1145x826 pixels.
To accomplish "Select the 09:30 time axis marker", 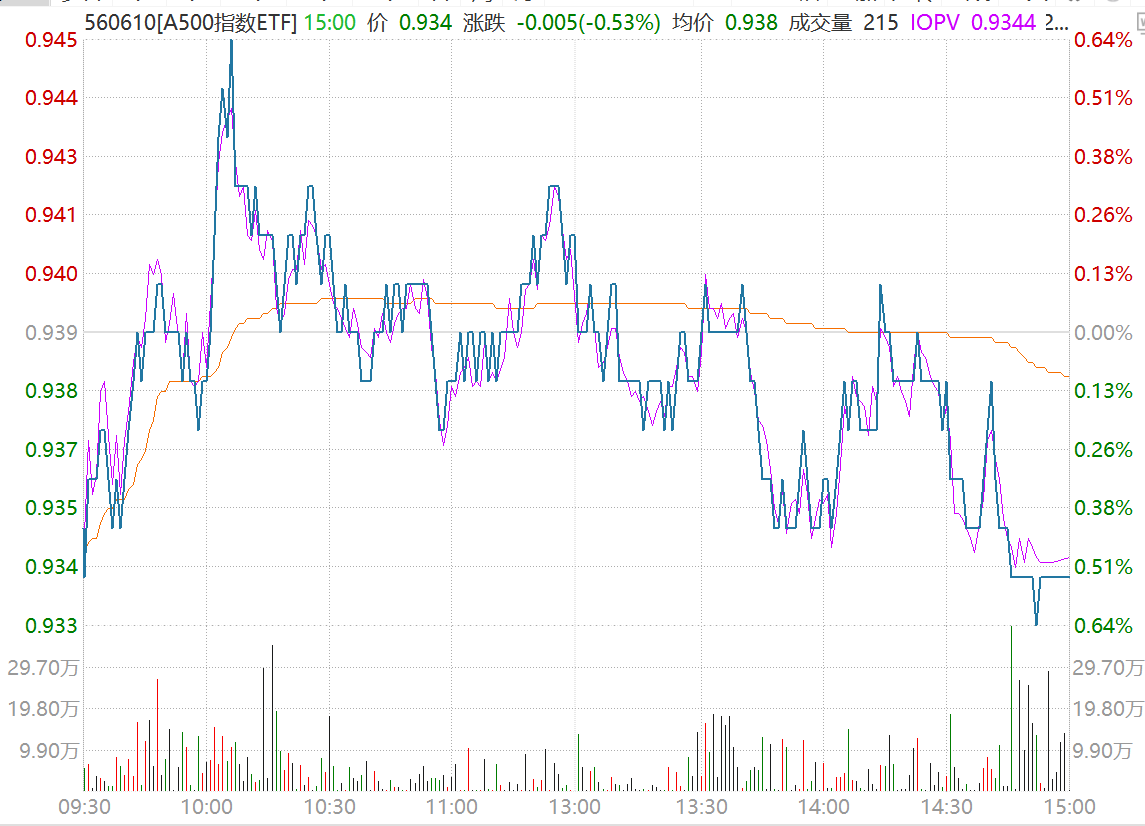I will coord(84,806).
